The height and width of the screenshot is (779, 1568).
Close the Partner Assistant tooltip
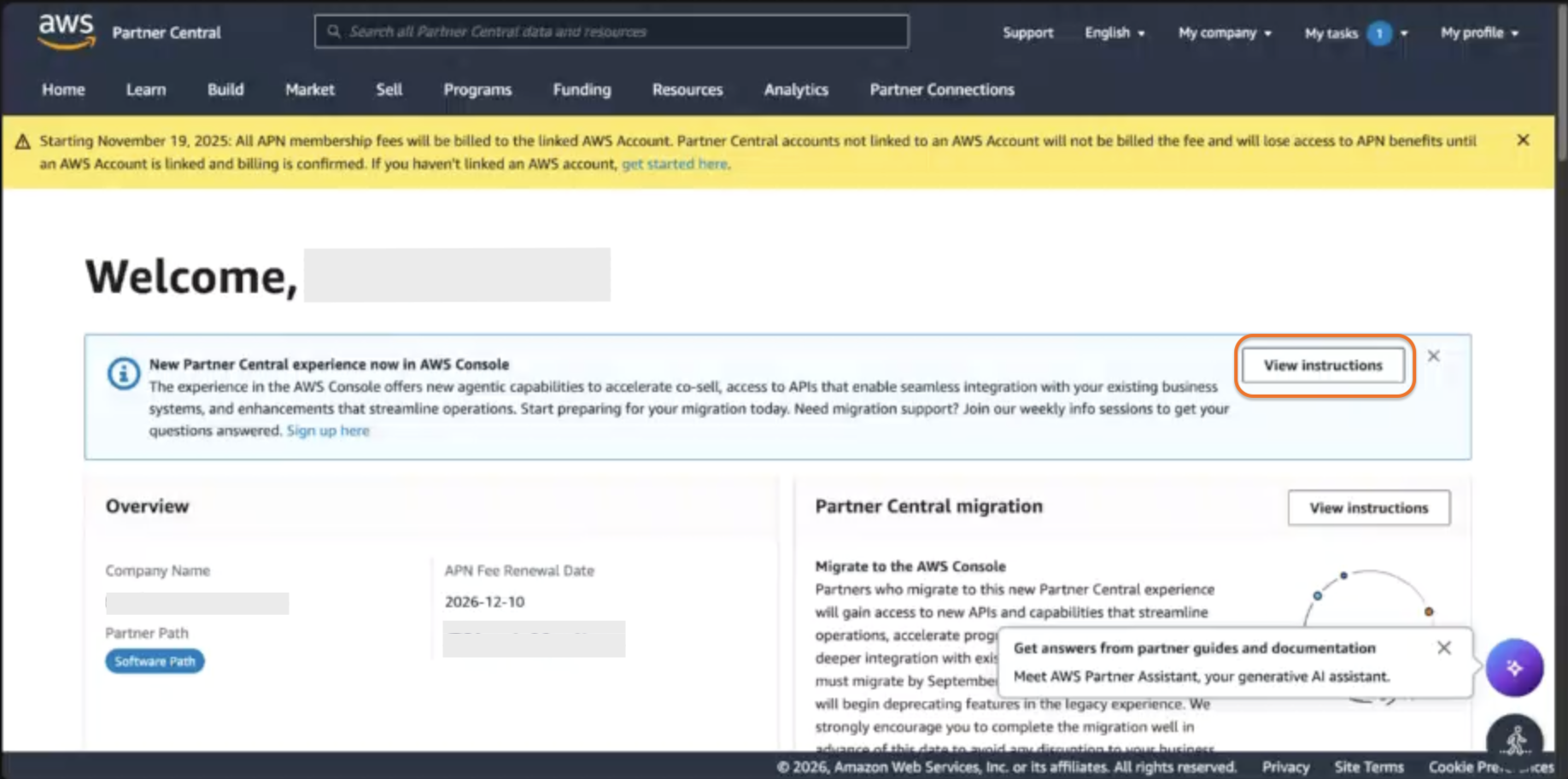[1444, 647]
